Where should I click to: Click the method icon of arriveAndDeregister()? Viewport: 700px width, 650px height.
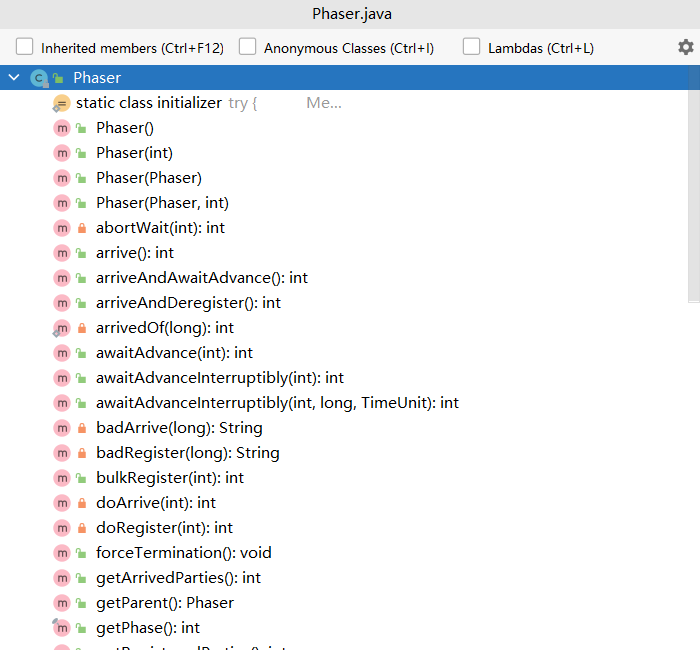(62, 303)
